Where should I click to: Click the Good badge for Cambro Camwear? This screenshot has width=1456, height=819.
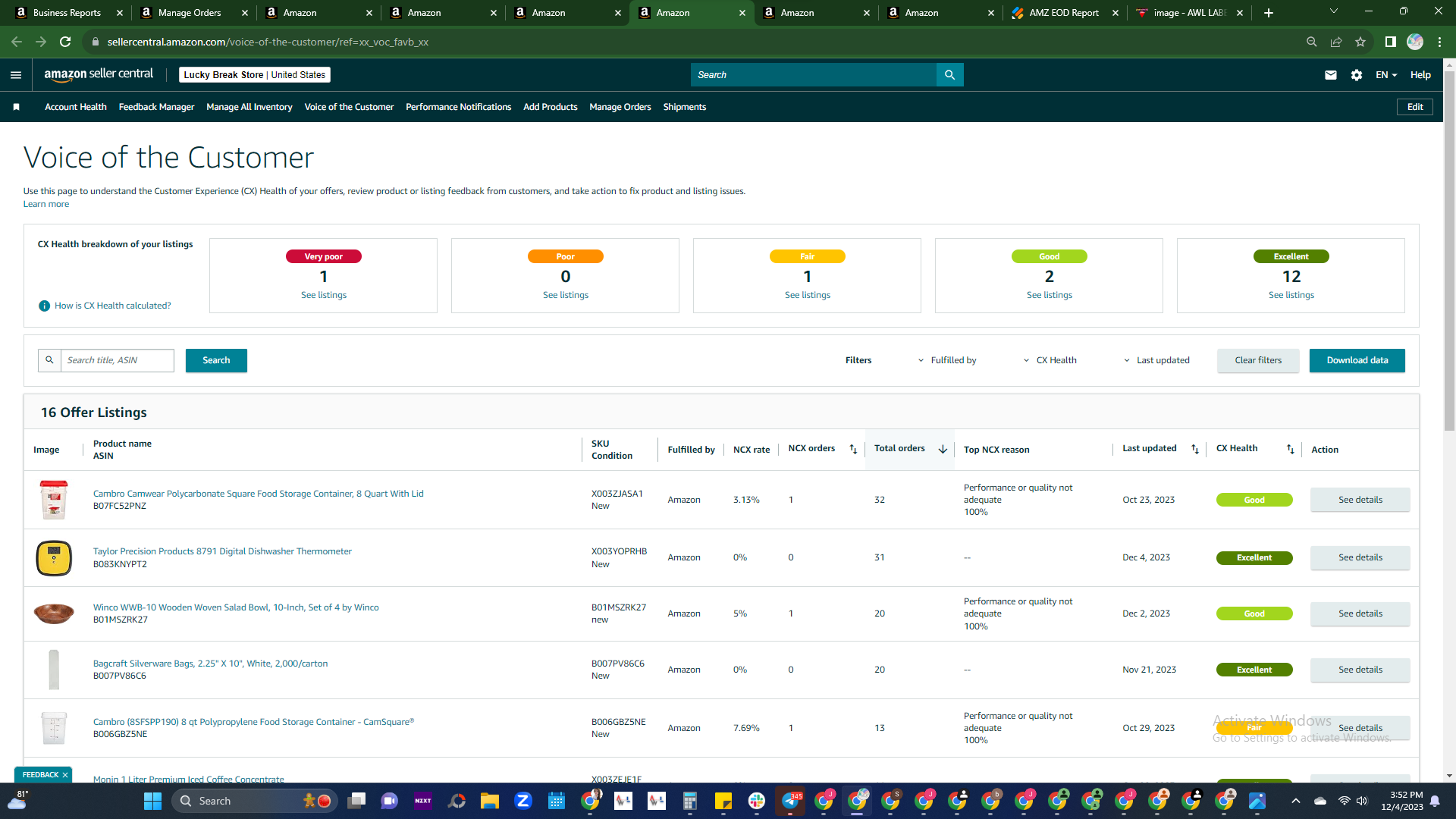click(1254, 500)
